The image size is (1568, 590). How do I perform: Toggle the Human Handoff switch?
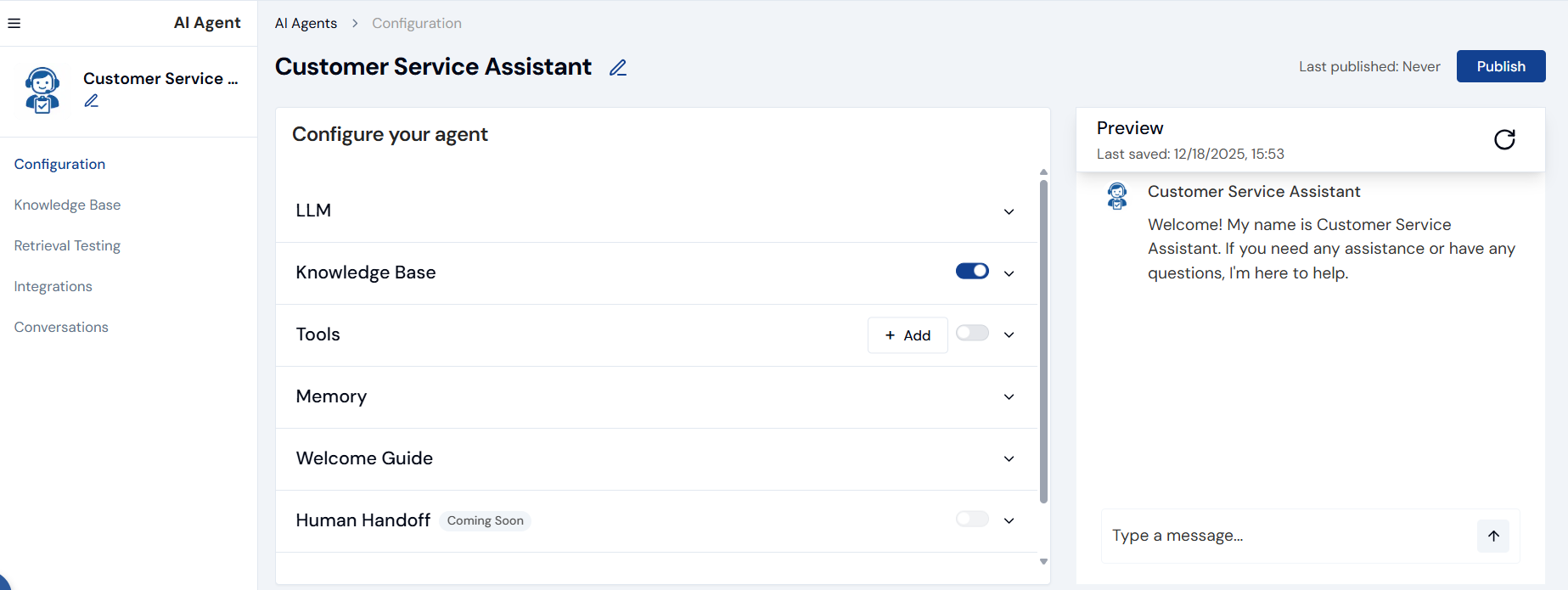point(972,519)
